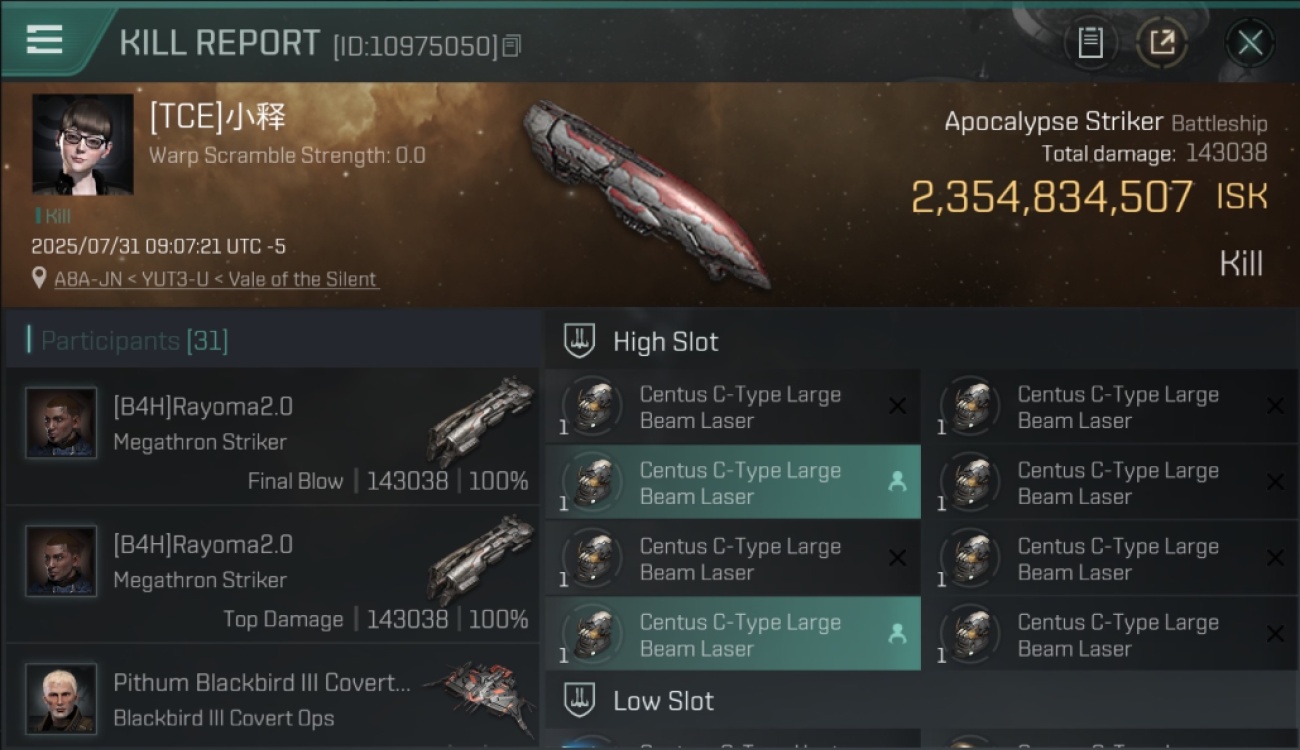Tap the Top Damage Megathron Striker ship icon
This screenshot has height=750, width=1300.
(x=480, y=561)
